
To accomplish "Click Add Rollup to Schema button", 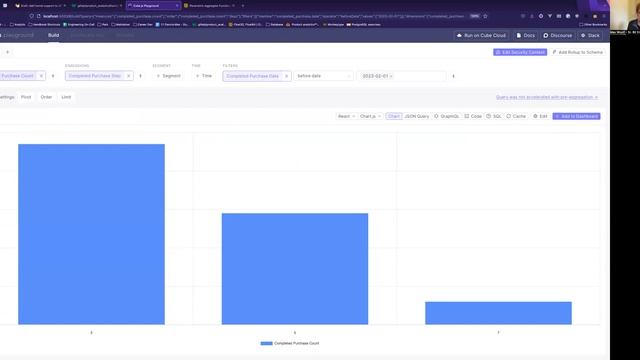I will tap(578, 52).
